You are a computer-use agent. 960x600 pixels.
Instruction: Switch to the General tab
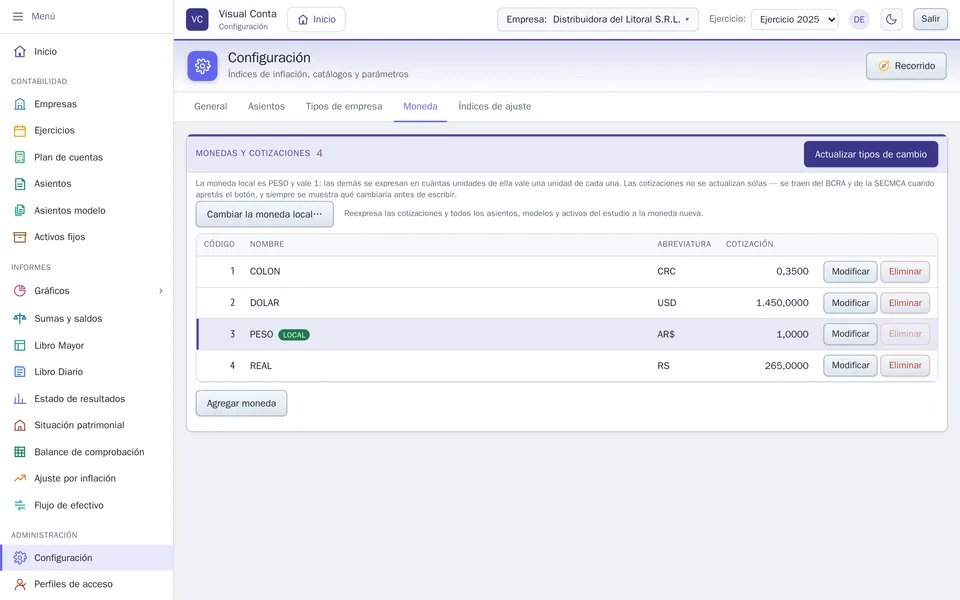click(x=211, y=107)
